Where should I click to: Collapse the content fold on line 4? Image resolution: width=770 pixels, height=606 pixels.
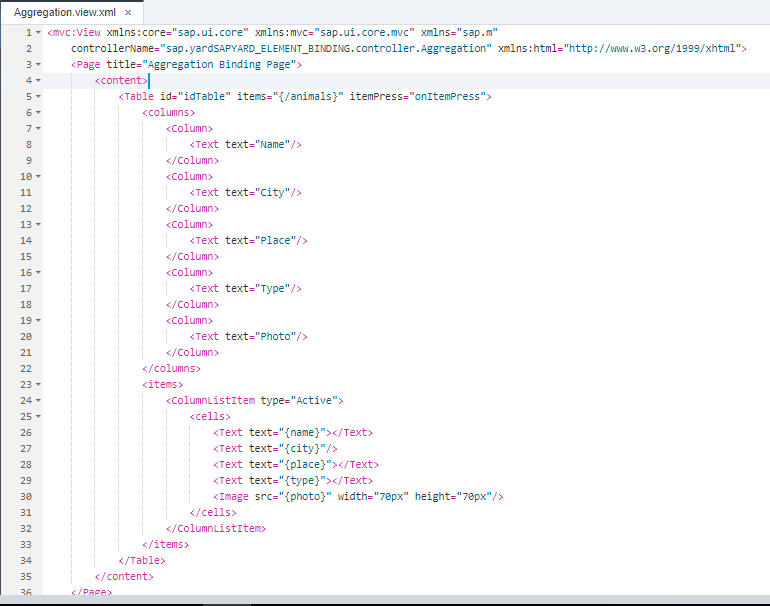coord(38,81)
